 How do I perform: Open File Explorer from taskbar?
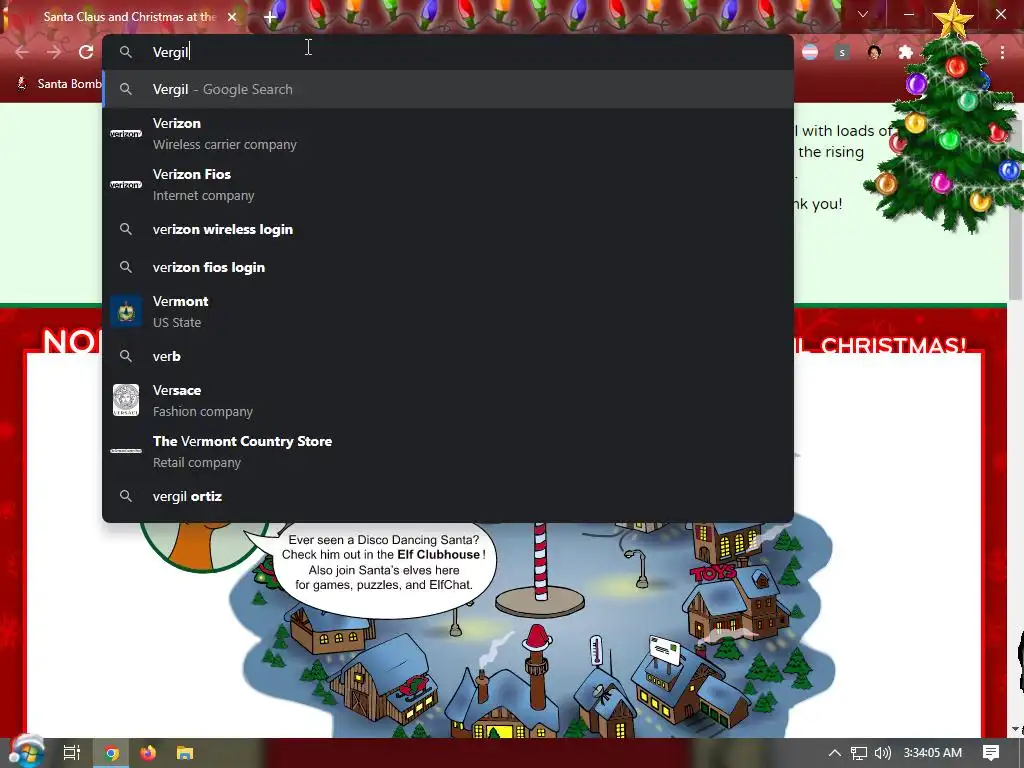(185, 753)
